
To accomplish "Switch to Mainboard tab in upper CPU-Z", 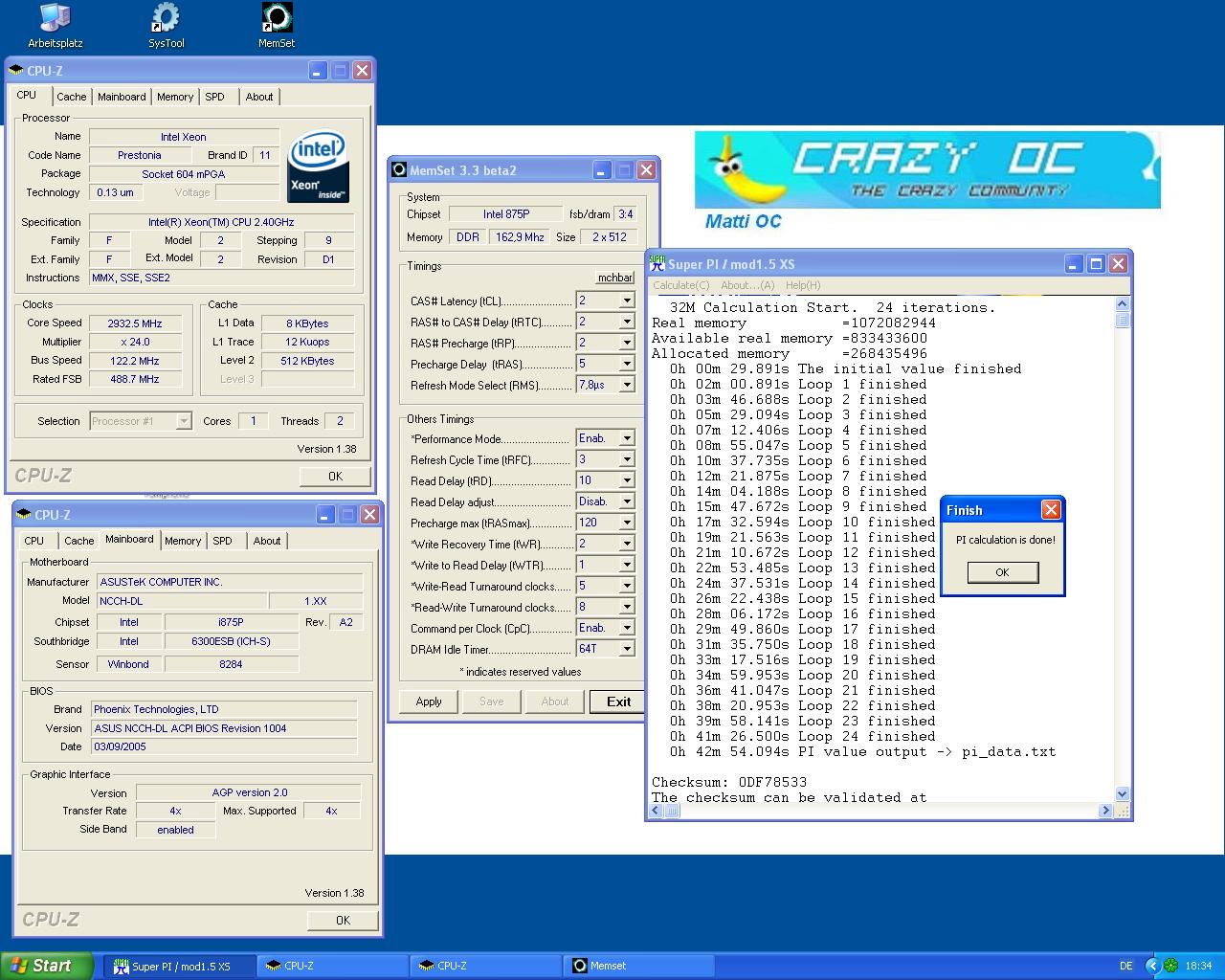I will (122, 97).
